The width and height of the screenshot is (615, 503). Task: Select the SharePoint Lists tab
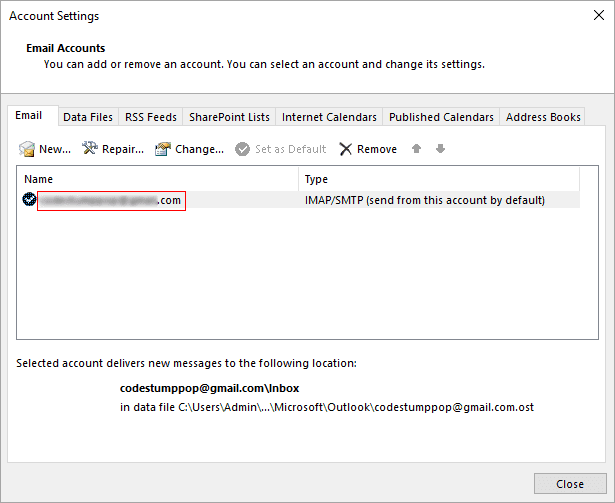click(229, 117)
